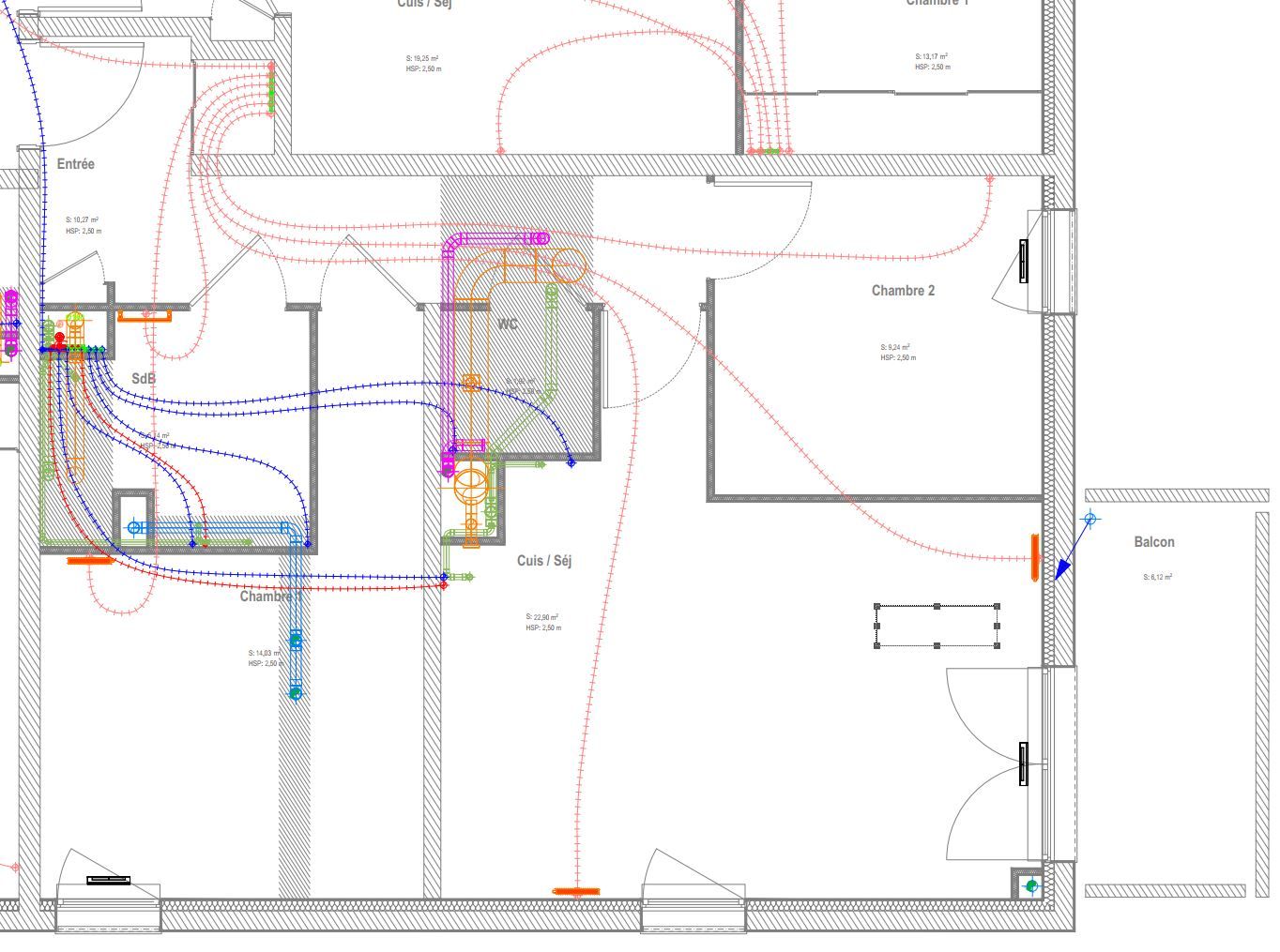
Task: Select the blue crosshair circle near Balcon
Action: pyautogui.click(x=1090, y=519)
